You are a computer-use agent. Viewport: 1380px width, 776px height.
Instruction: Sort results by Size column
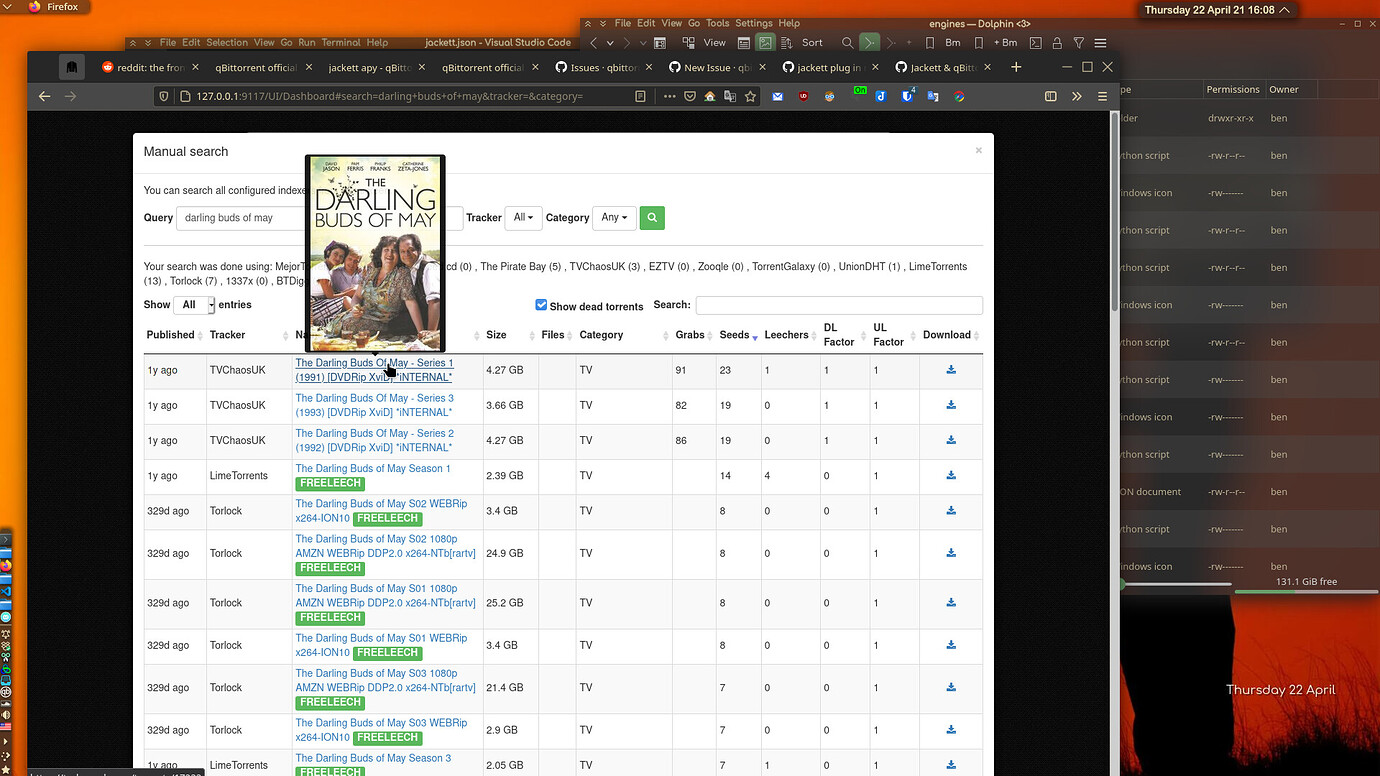click(511, 335)
